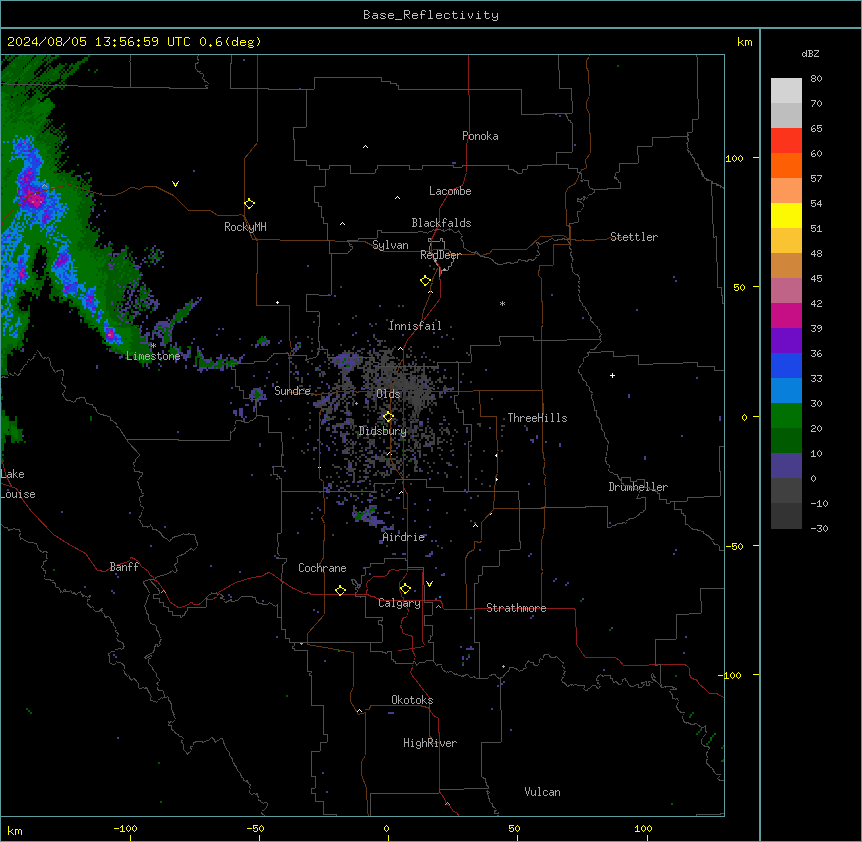The height and width of the screenshot is (842, 862).
Task: Click the 80 value on the dBZ scale
Action: (816, 79)
